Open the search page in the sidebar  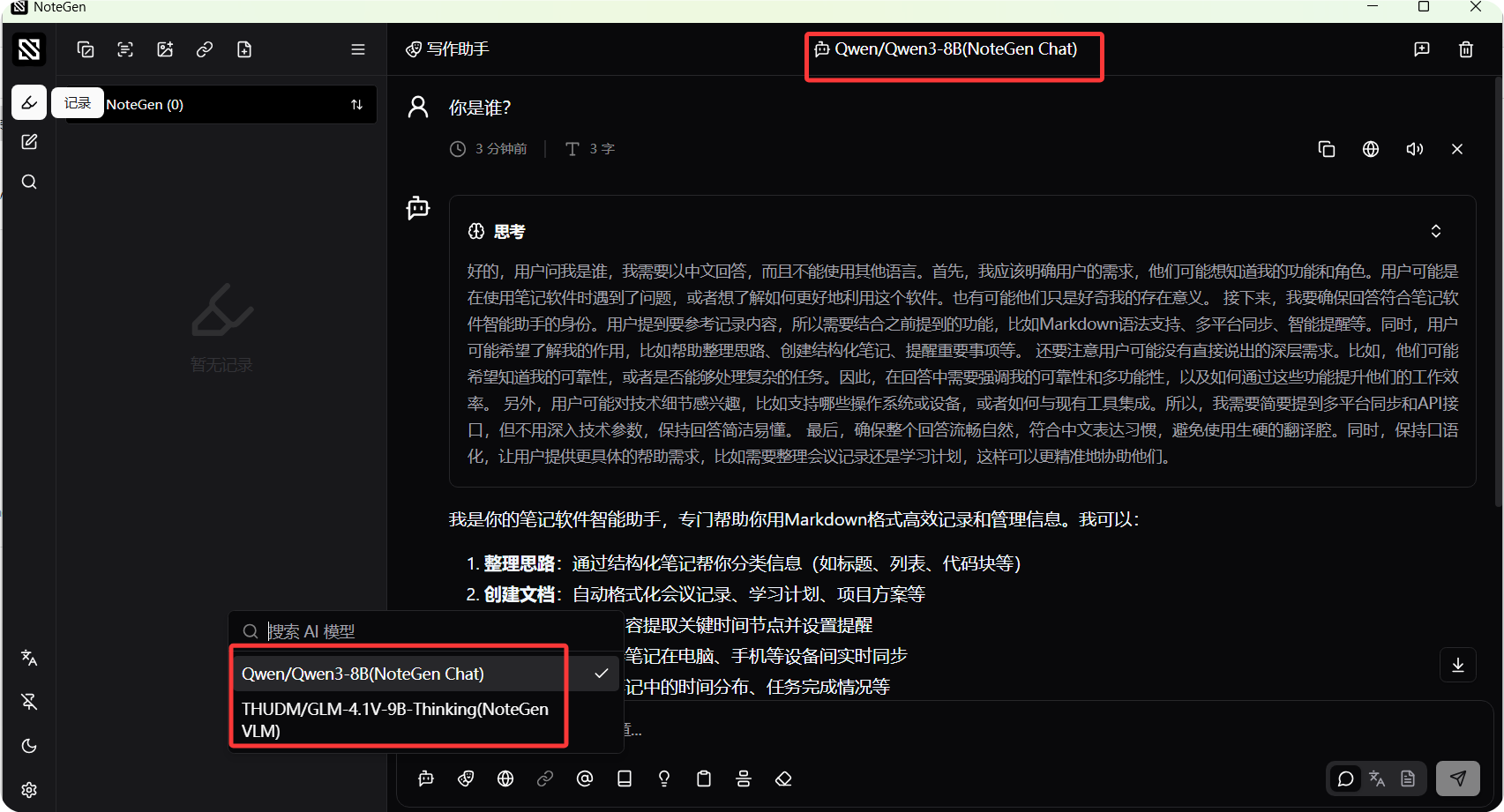point(29,182)
